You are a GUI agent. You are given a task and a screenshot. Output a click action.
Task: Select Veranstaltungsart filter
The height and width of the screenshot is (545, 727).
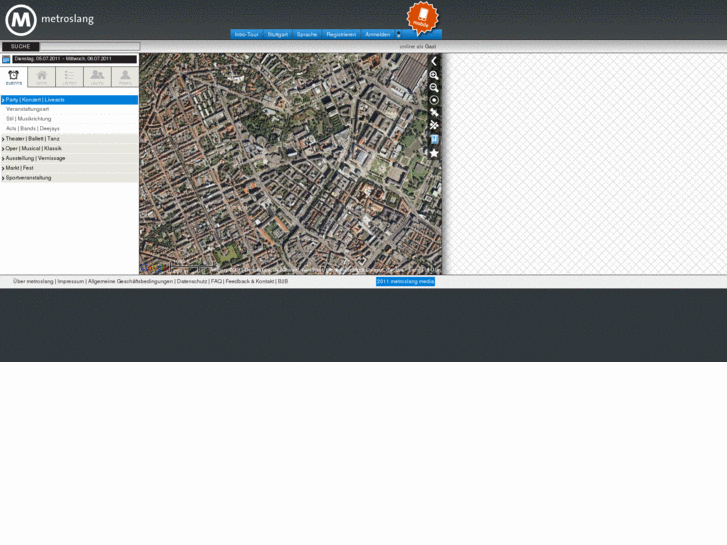coord(27,109)
